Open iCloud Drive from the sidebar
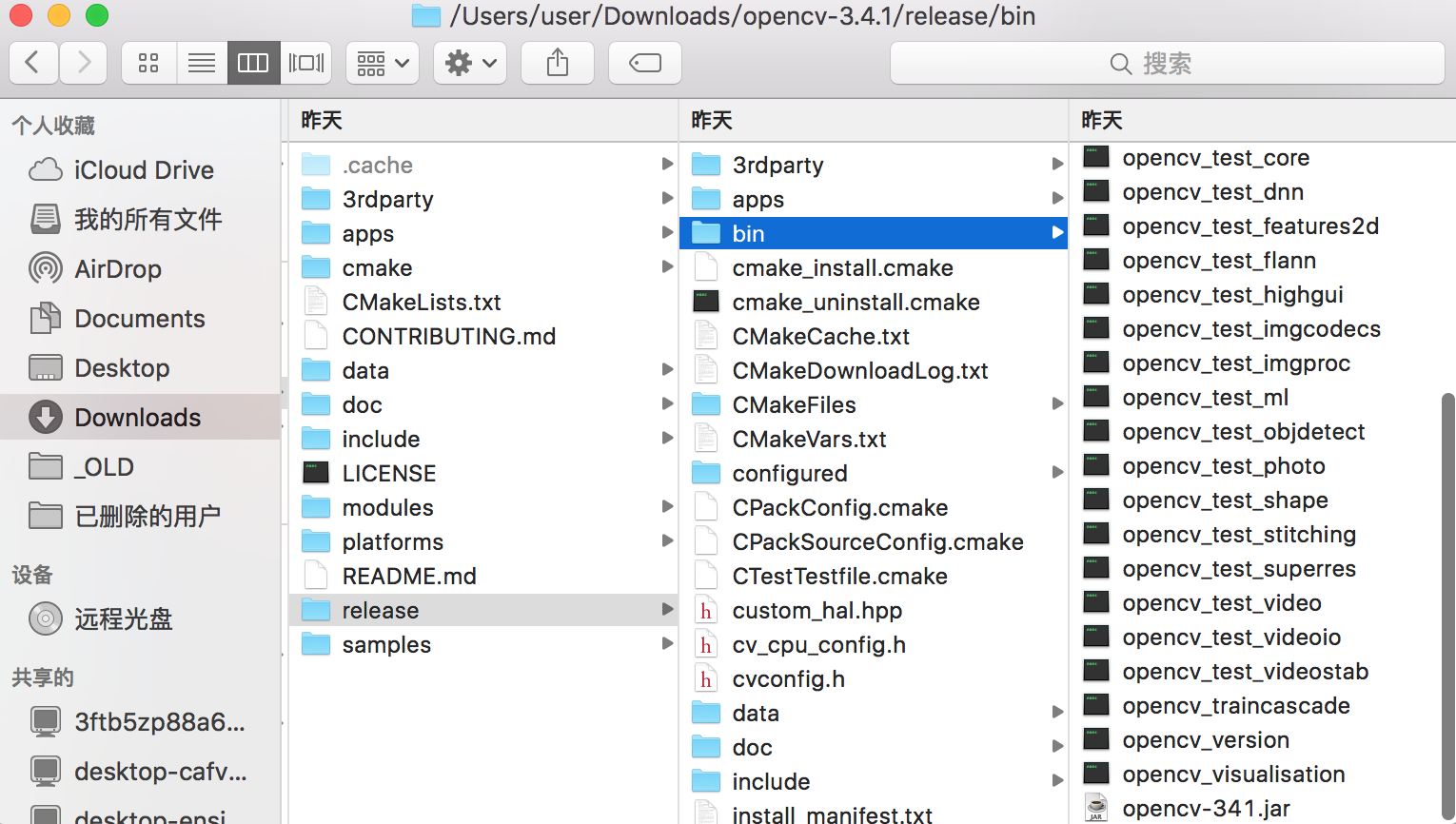 (143, 169)
